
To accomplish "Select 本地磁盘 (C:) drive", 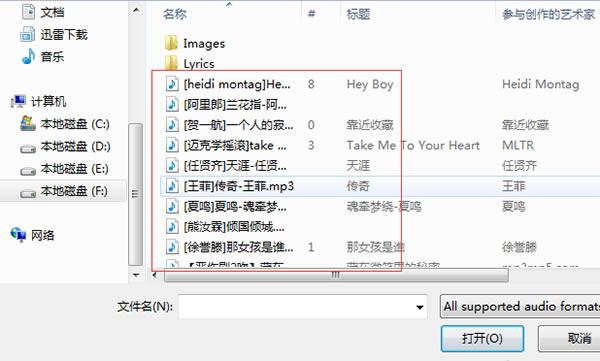I will tap(65, 124).
